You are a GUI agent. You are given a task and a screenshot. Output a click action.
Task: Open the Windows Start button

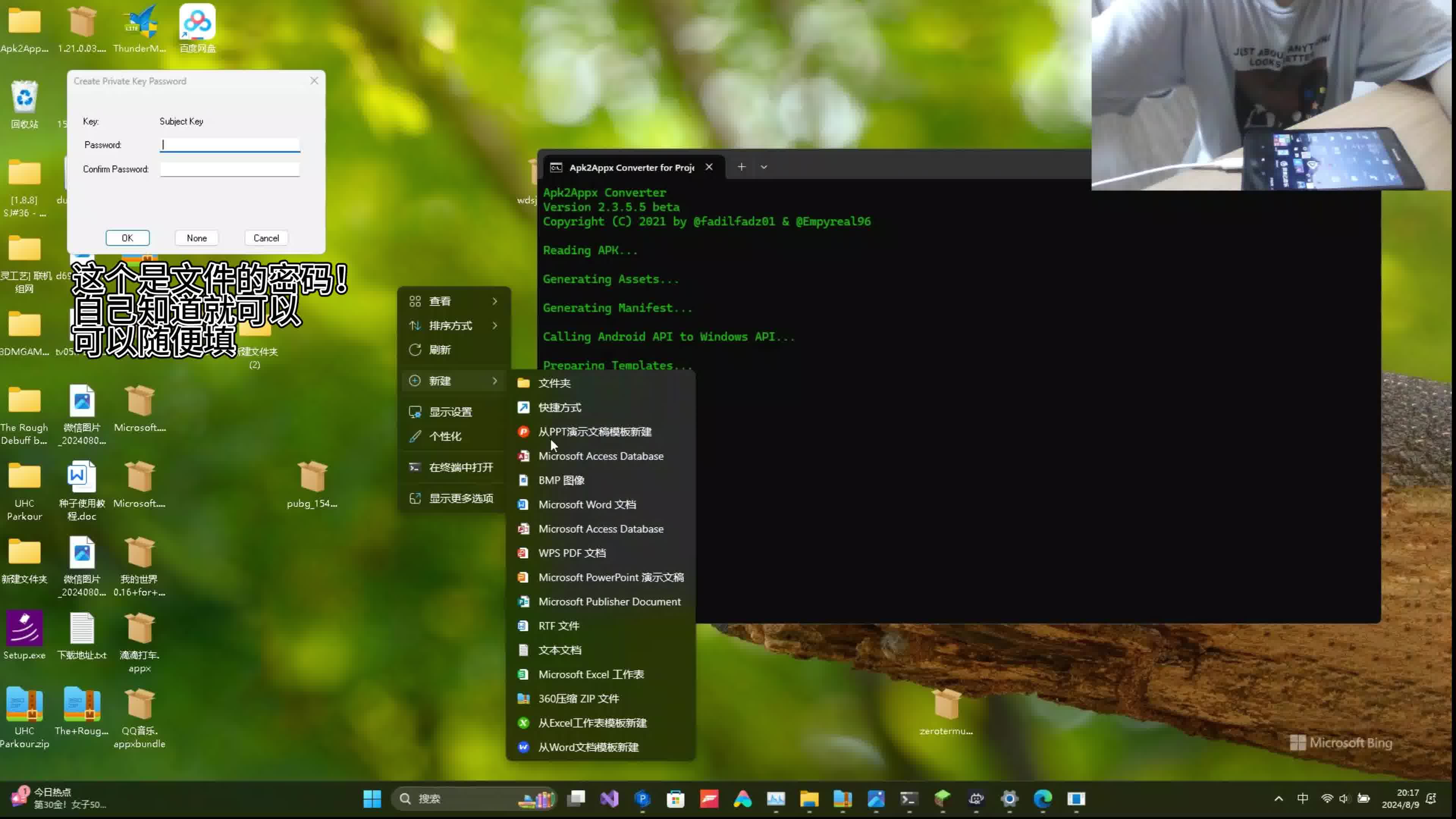[372, 799]
